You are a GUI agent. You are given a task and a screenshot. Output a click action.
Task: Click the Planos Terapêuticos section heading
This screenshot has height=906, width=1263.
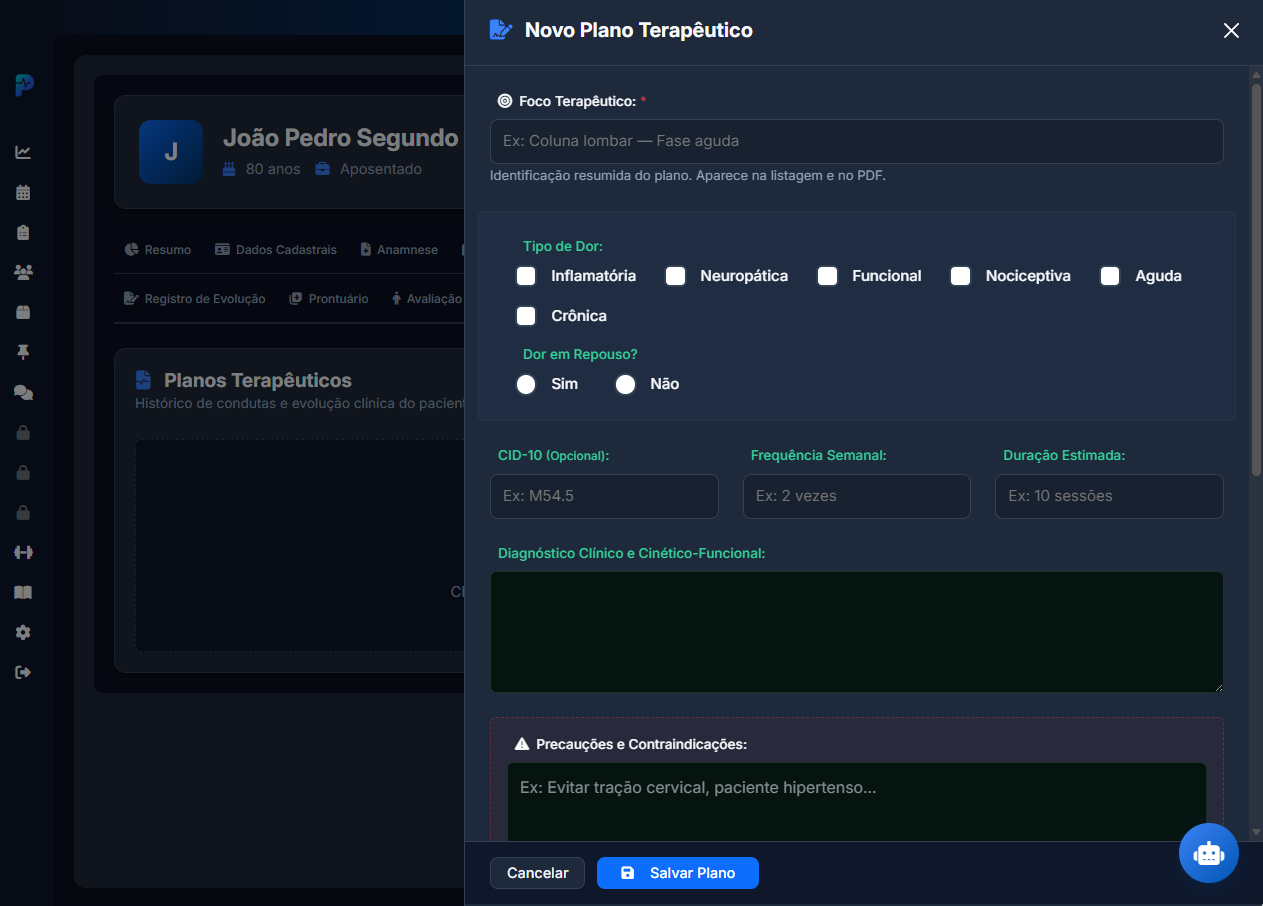(258, 380)
